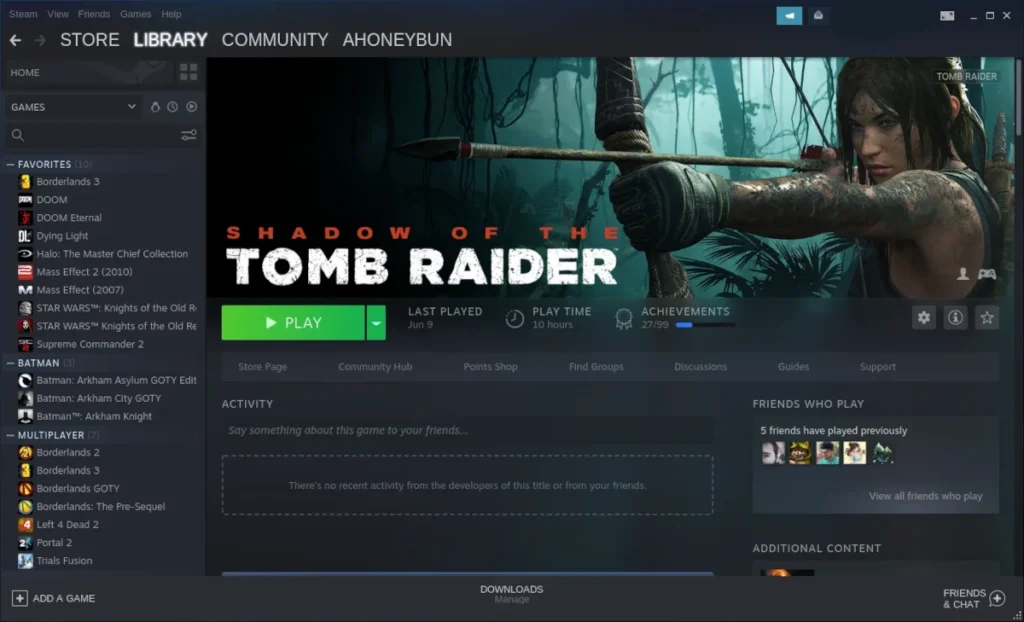Click the library search magnifier icon
The height and width of the screenshot is (622, 1024).
click(x=18, y=135)
